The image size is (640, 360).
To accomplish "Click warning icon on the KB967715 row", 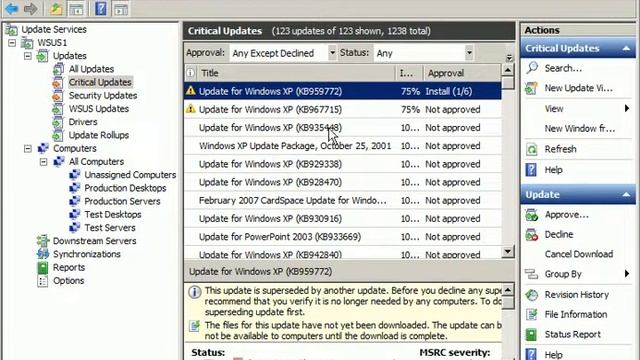I will coord(191,109).
